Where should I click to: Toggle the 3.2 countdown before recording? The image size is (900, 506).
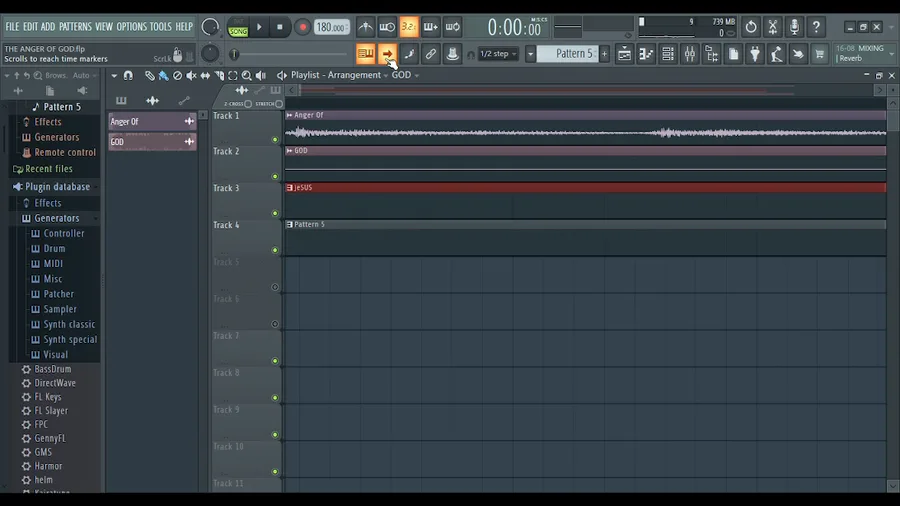click(409, 27)
